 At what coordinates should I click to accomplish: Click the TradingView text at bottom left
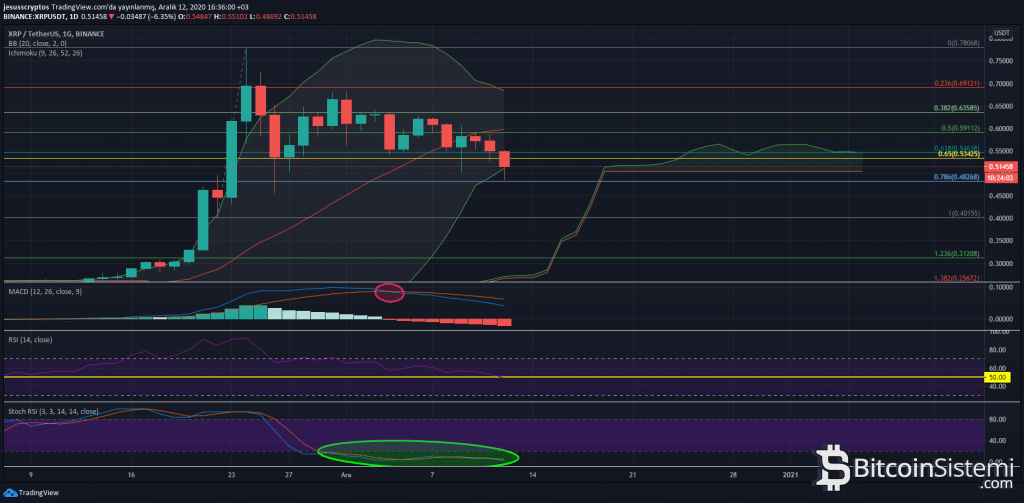(37, 493)
